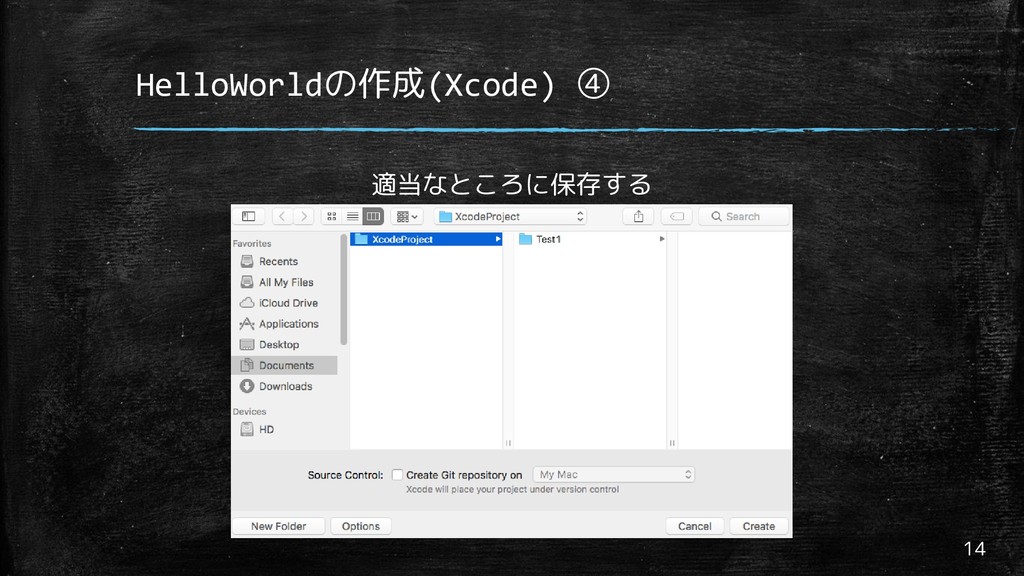Click the sidebar scrollbar
This screenshot has width=1024, height=576.
[344, 290]
